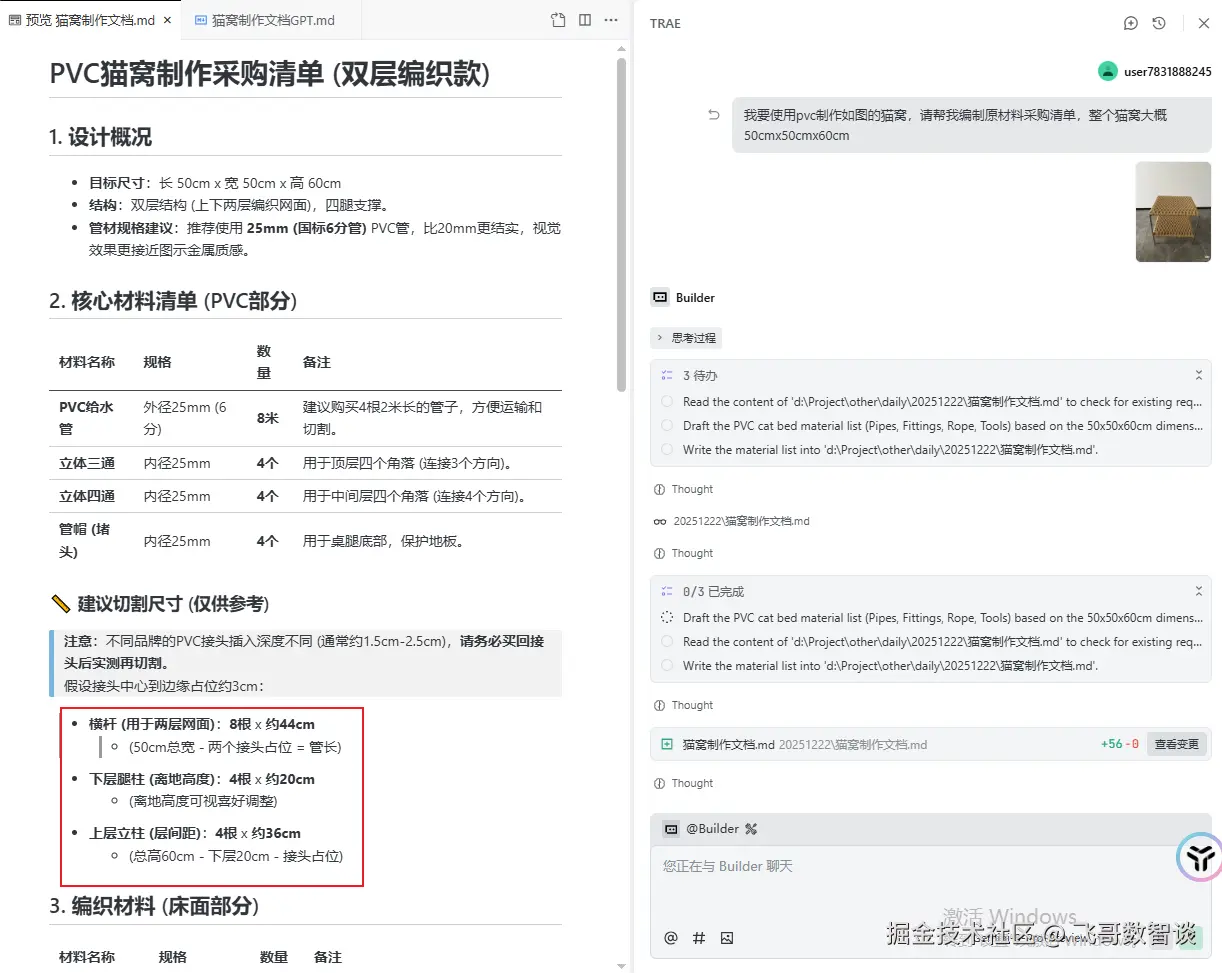The height and width of the screenshot is (973, 1222).
Task: Expand the 思考过程 section
Action: click(686, 338)
